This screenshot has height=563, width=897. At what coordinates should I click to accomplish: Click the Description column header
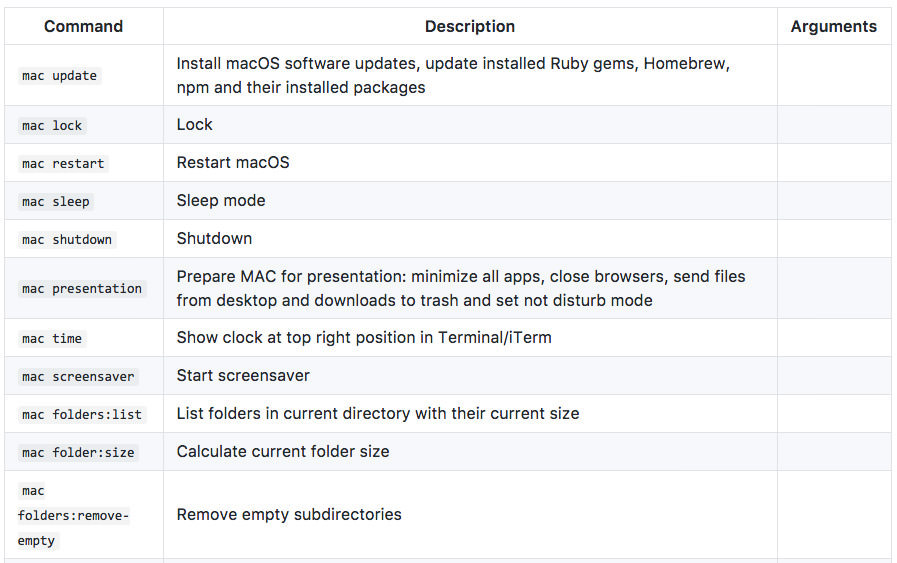470,27
